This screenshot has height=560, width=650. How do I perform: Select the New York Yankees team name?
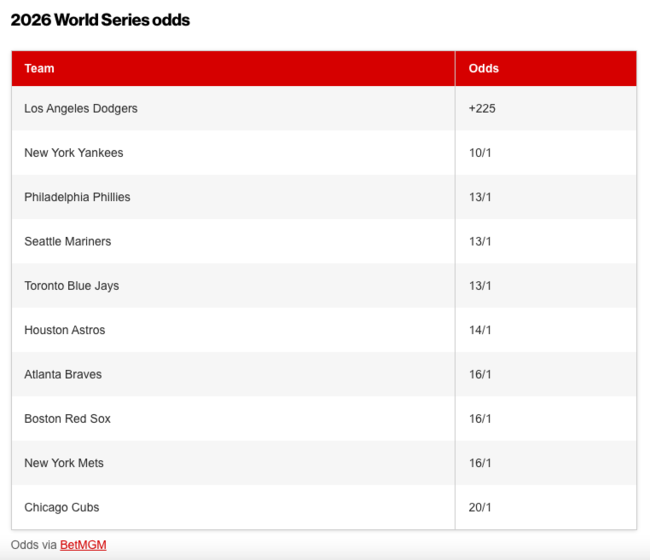point(74,153)
